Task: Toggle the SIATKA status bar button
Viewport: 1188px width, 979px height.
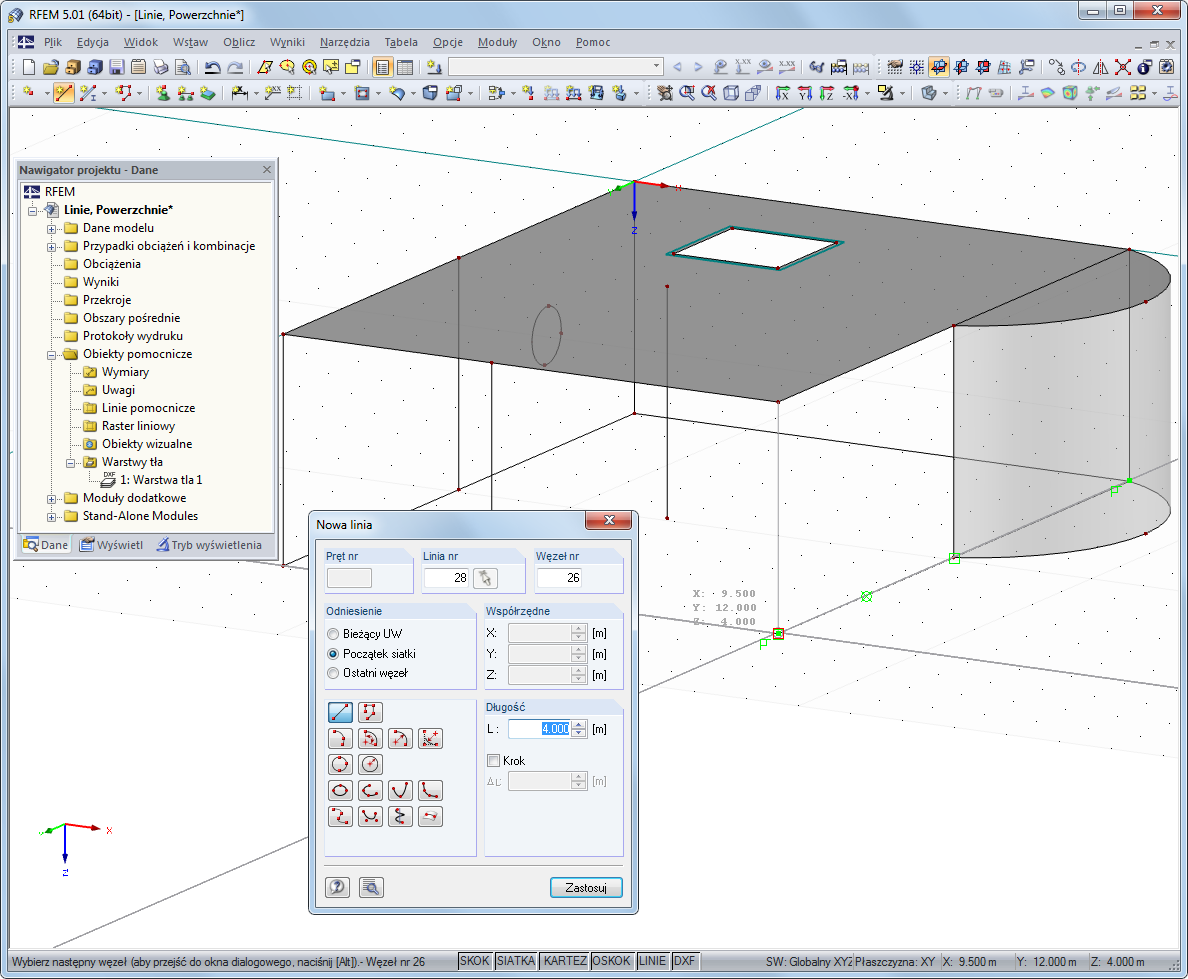Action: (516, 961)
